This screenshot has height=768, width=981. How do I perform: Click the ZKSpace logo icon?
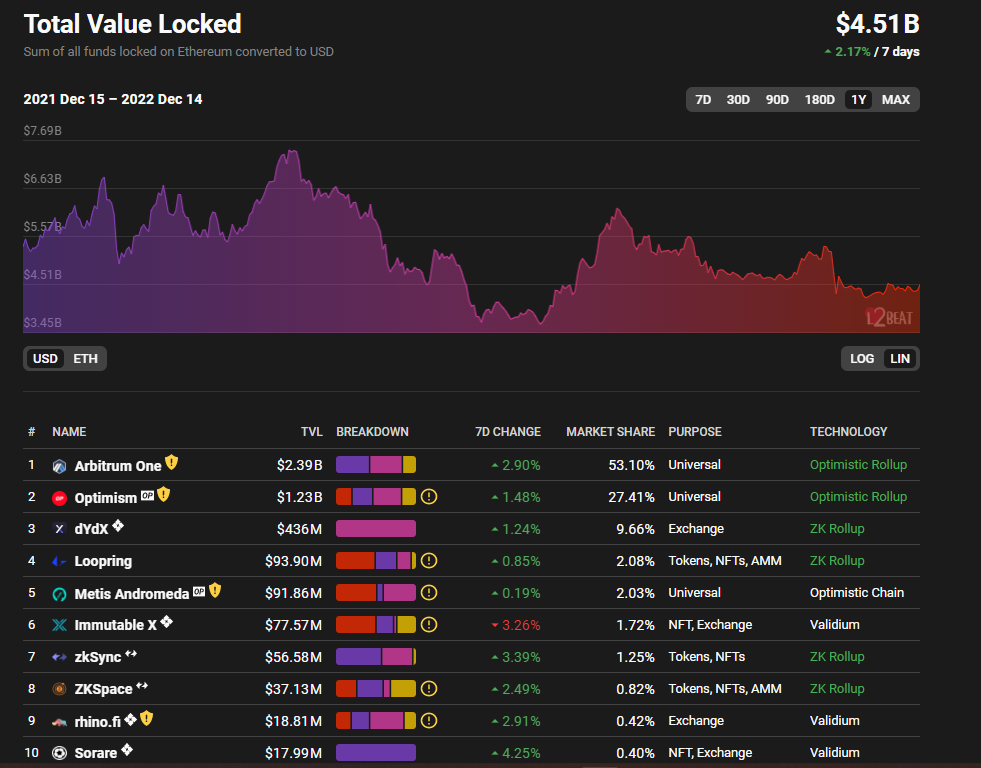59,689
